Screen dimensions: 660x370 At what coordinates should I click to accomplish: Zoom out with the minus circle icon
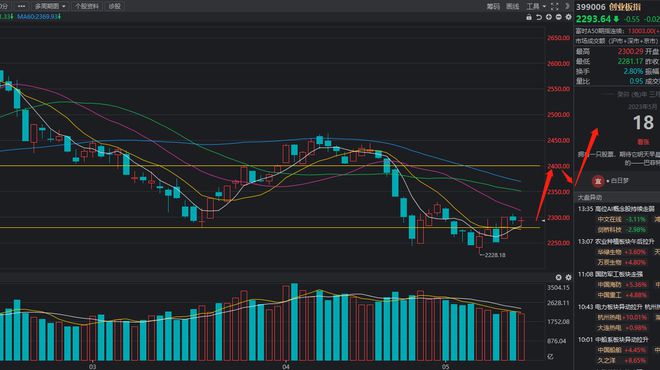[559, 17]
